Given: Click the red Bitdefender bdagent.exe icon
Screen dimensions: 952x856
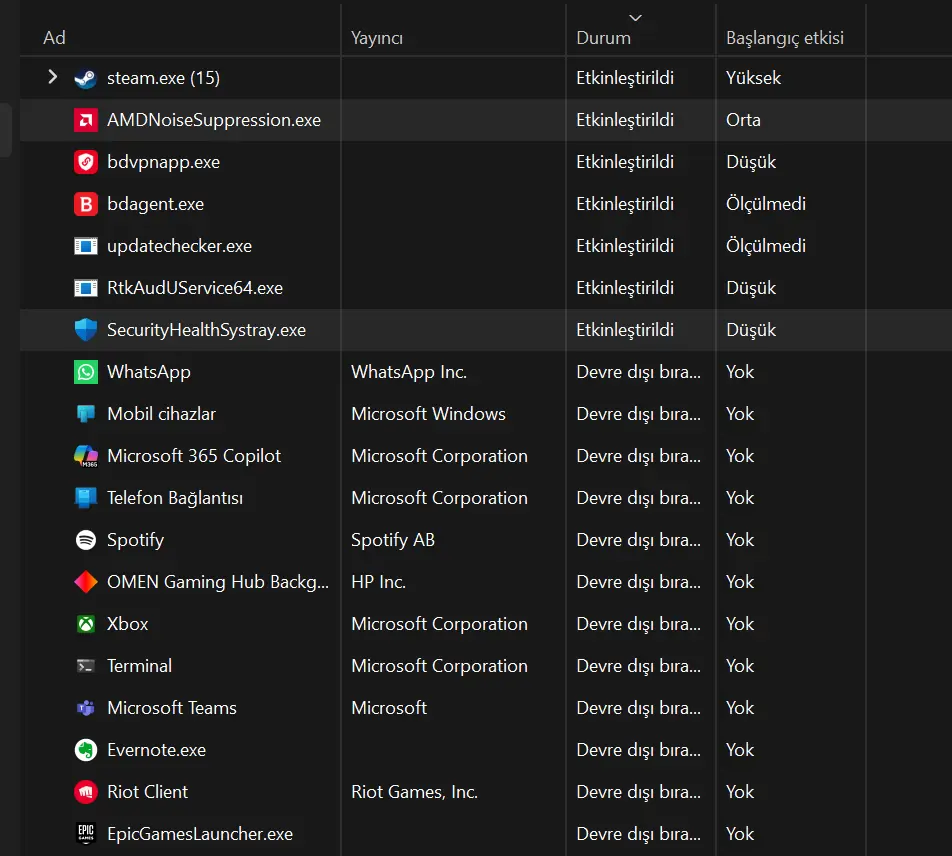Looking at the screenshot, I should coord(86,204).
